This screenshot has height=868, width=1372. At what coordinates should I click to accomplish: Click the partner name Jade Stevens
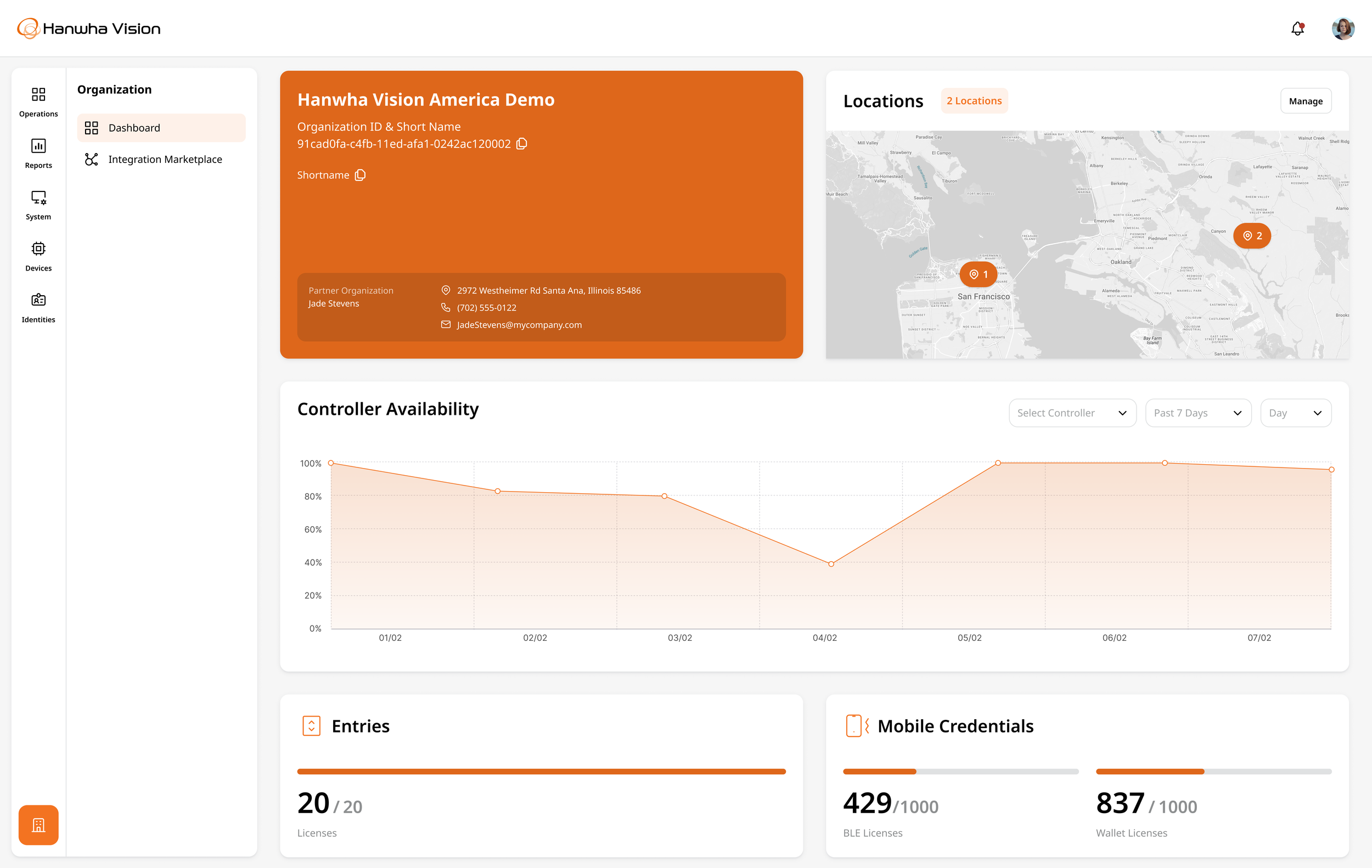point(334,303)
